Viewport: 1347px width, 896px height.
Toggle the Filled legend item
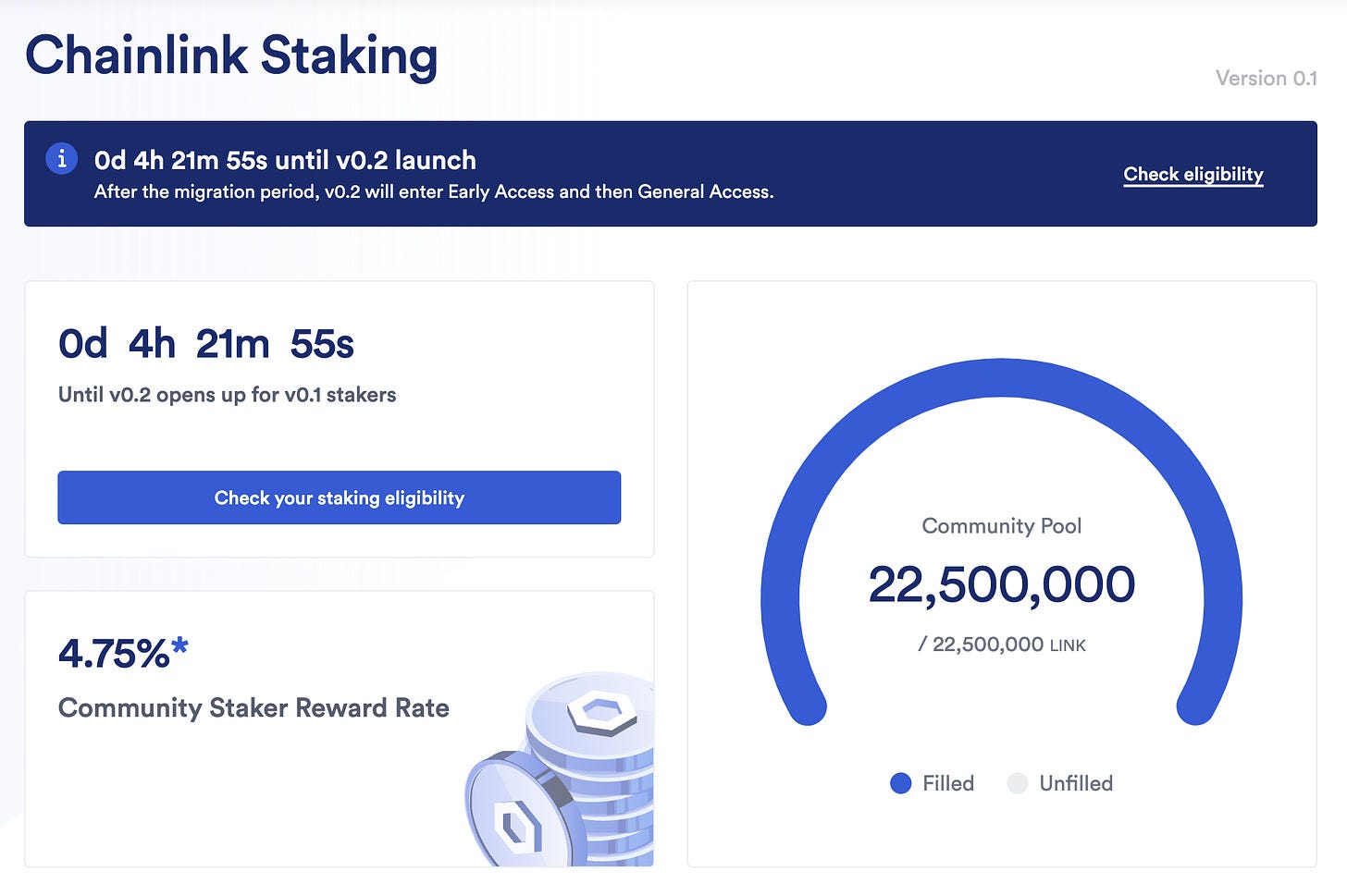[x=934, y=783]
